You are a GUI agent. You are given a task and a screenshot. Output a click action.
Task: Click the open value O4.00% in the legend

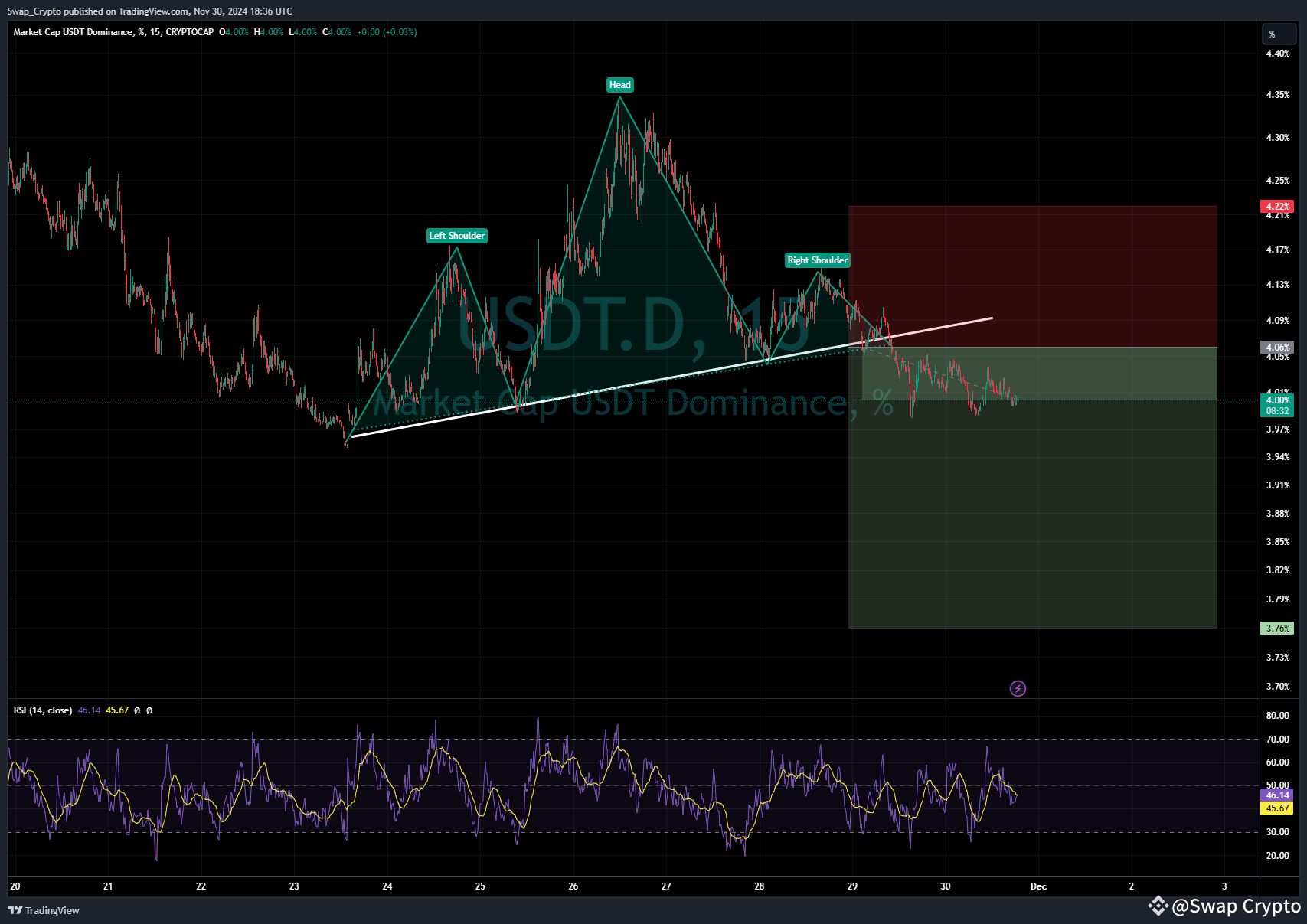[x=234, y=32]
